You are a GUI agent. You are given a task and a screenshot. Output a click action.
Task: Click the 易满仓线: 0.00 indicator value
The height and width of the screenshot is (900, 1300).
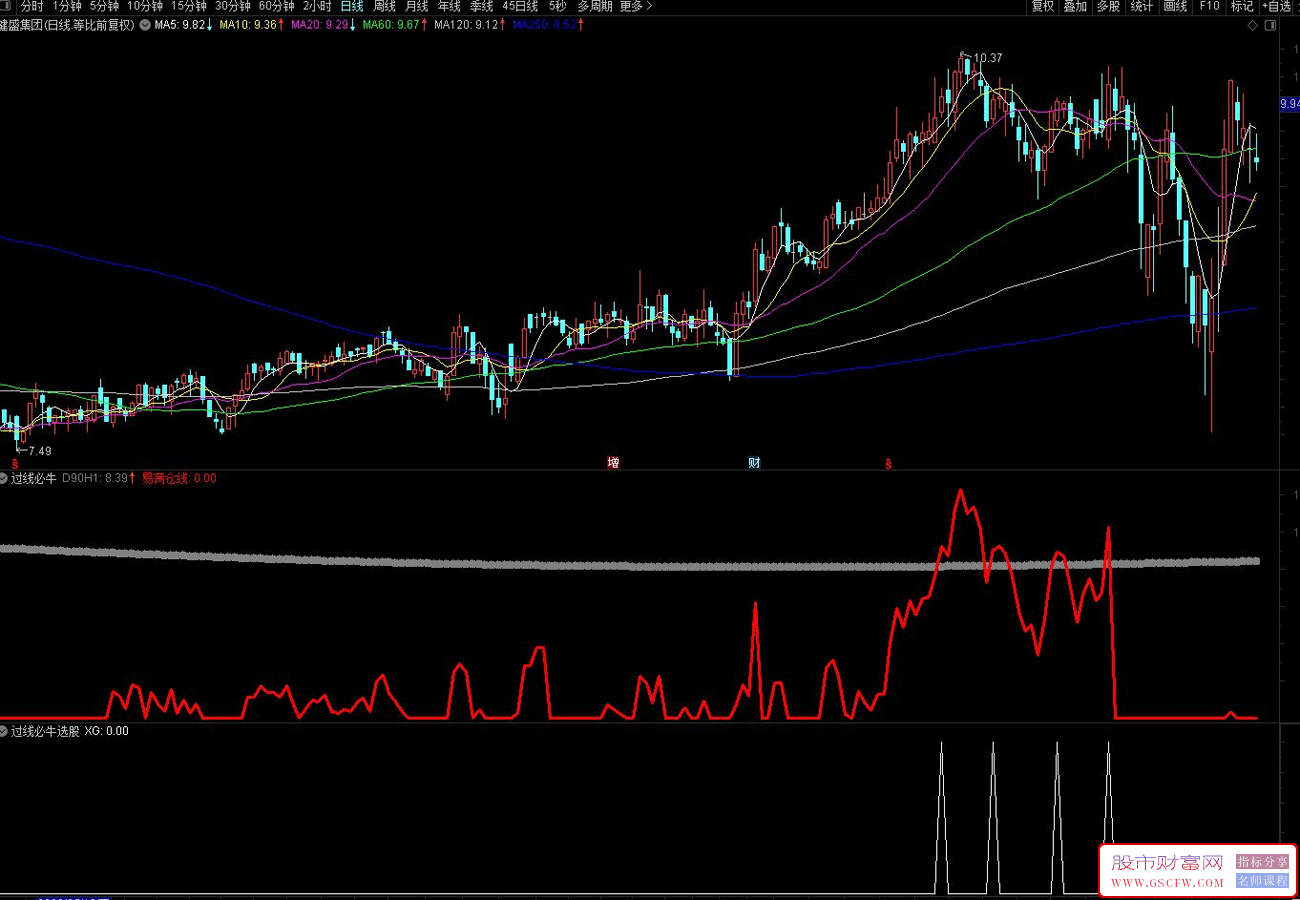pyautogui.click(x=179, y=478)
